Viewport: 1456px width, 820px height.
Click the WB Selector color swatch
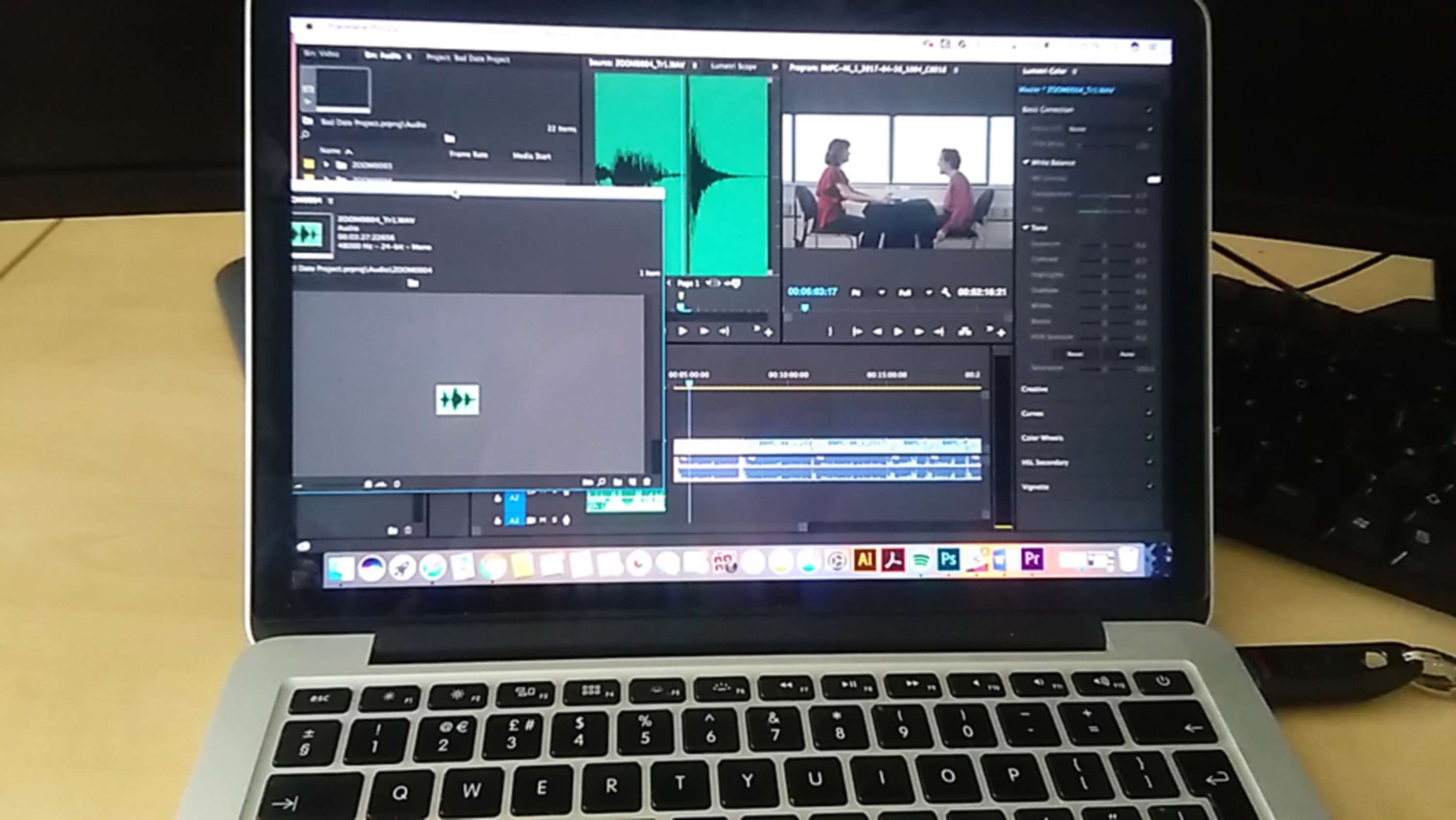click(x=1154, y=179)
